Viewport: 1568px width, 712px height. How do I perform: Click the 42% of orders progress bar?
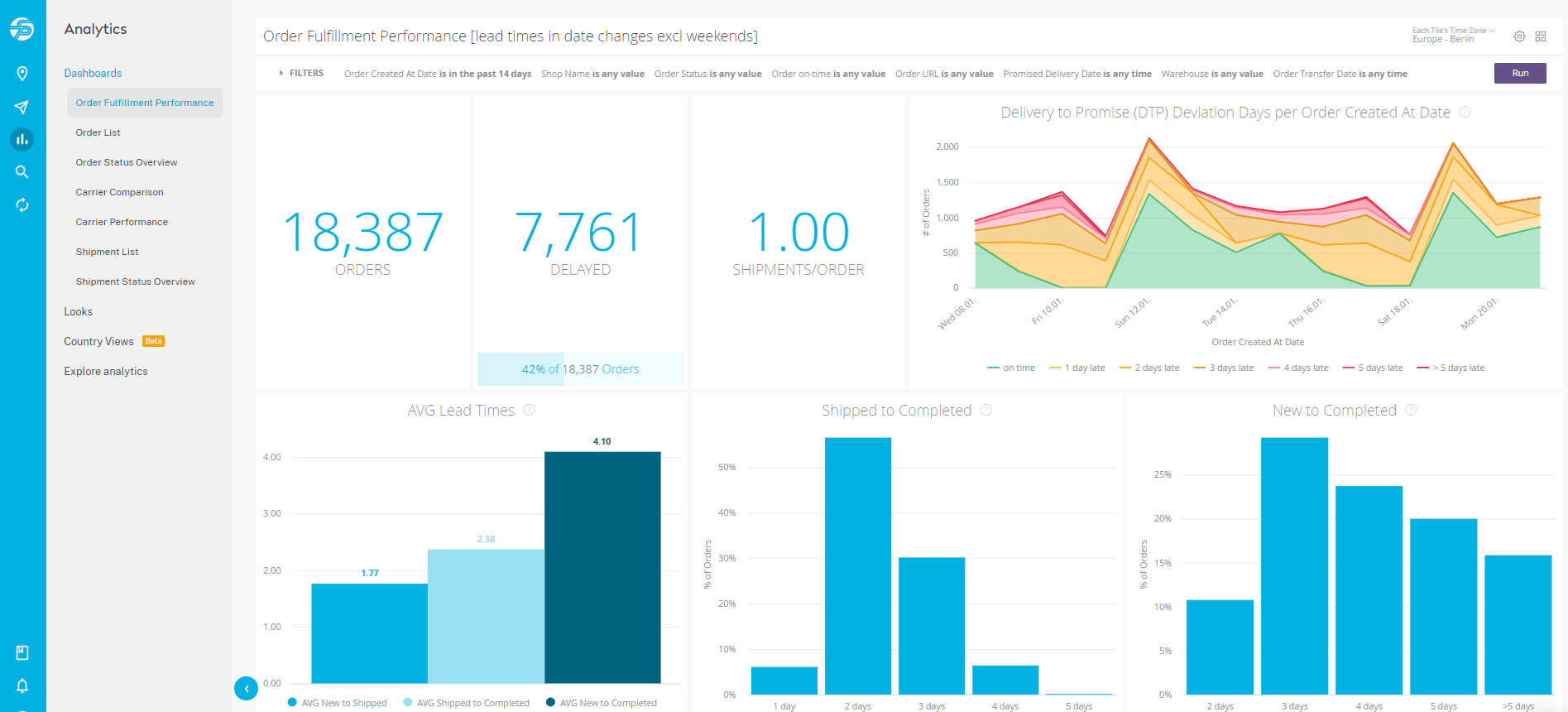pos(580,369)
